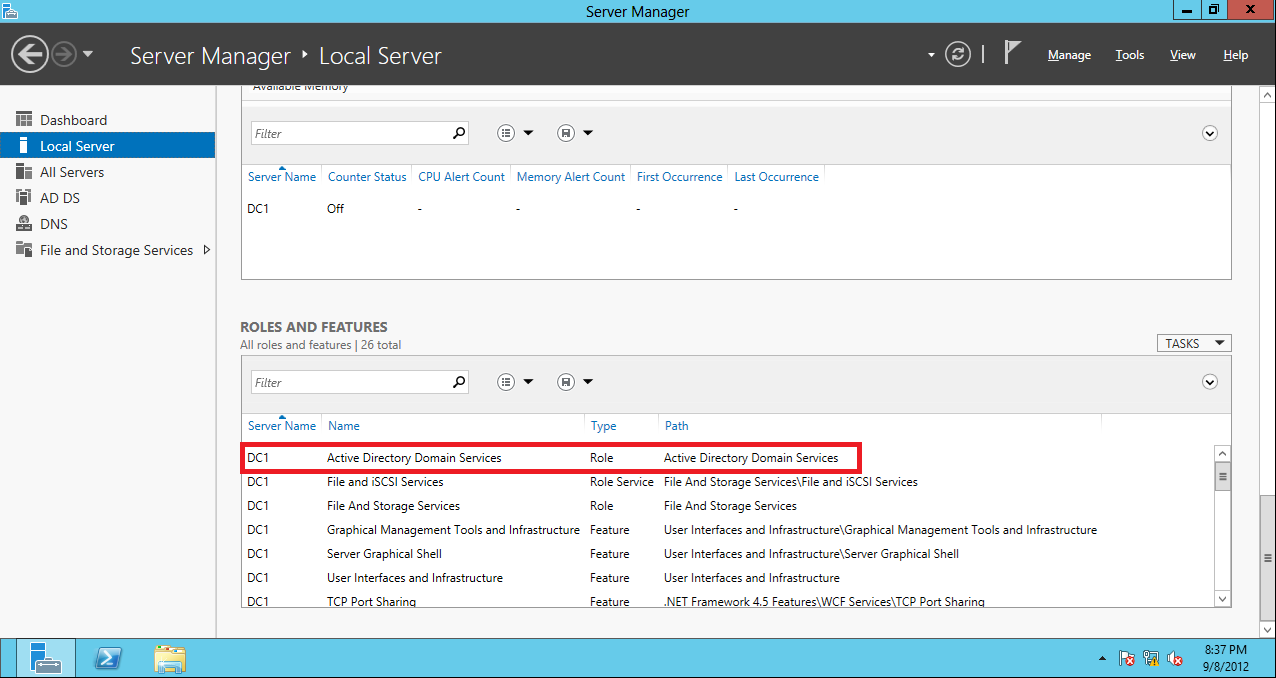
Task: Expand File and Storage Services in the sidebar
Action: pos(113,249)
